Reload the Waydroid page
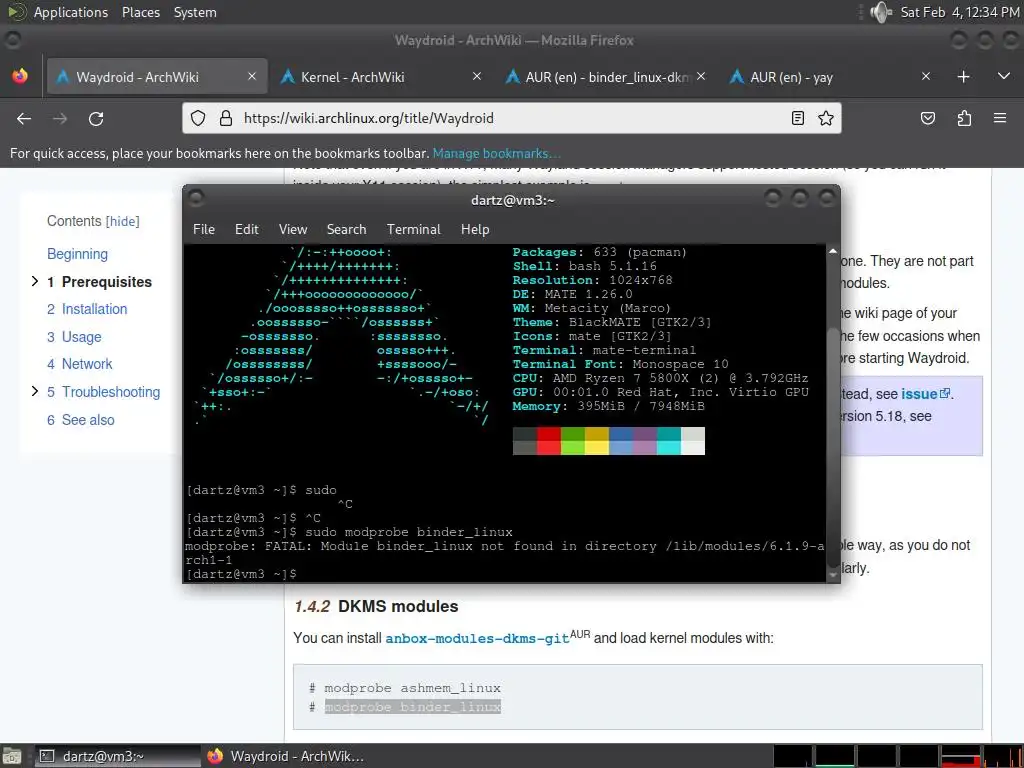The height and width of the screenshot is (768, 1024). [x=96, y=118]
